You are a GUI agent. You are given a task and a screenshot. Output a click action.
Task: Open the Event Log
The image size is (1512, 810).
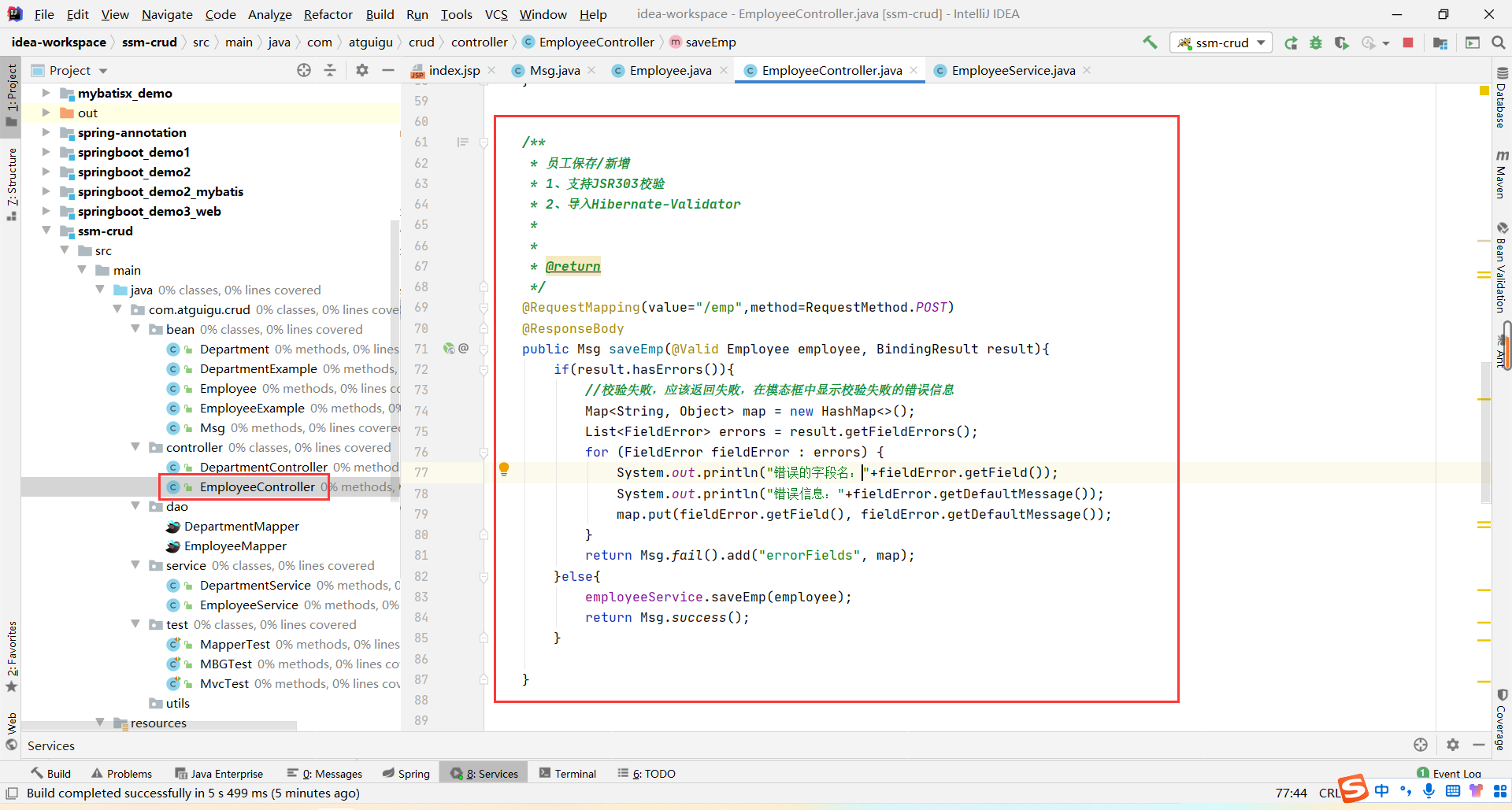[1449, 774]
